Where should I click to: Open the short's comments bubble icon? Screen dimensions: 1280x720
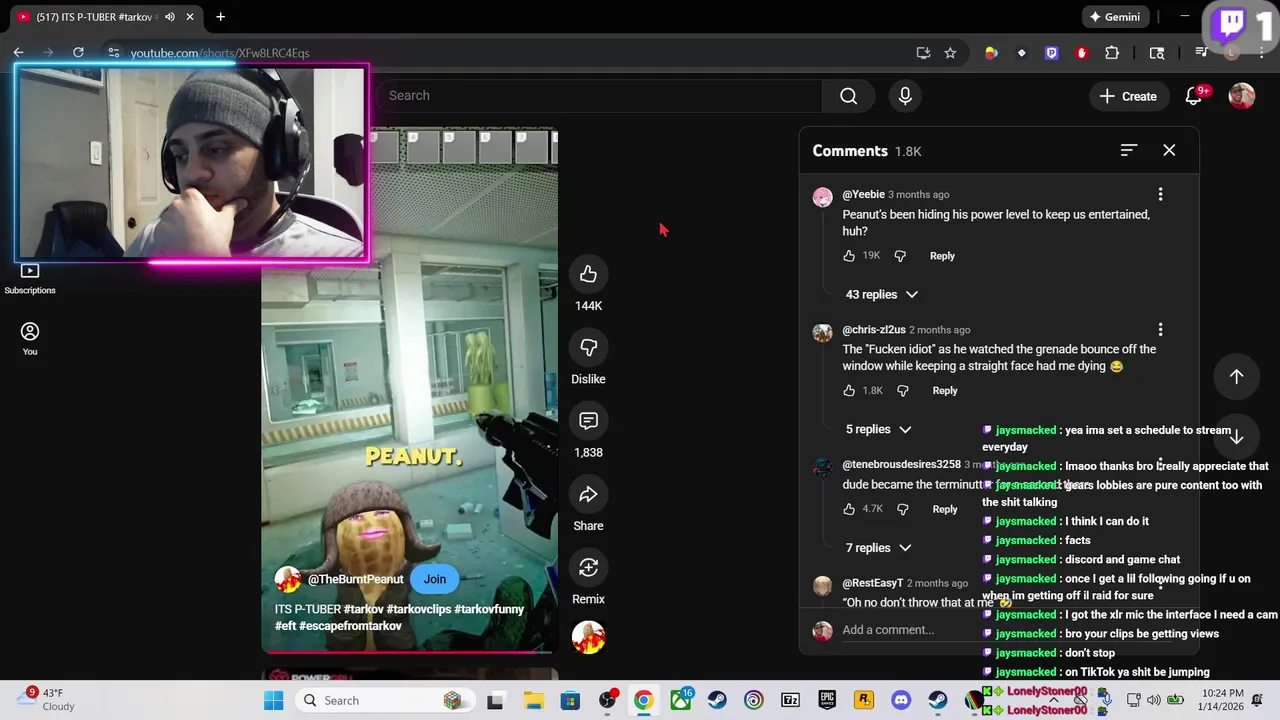(588, 421)
